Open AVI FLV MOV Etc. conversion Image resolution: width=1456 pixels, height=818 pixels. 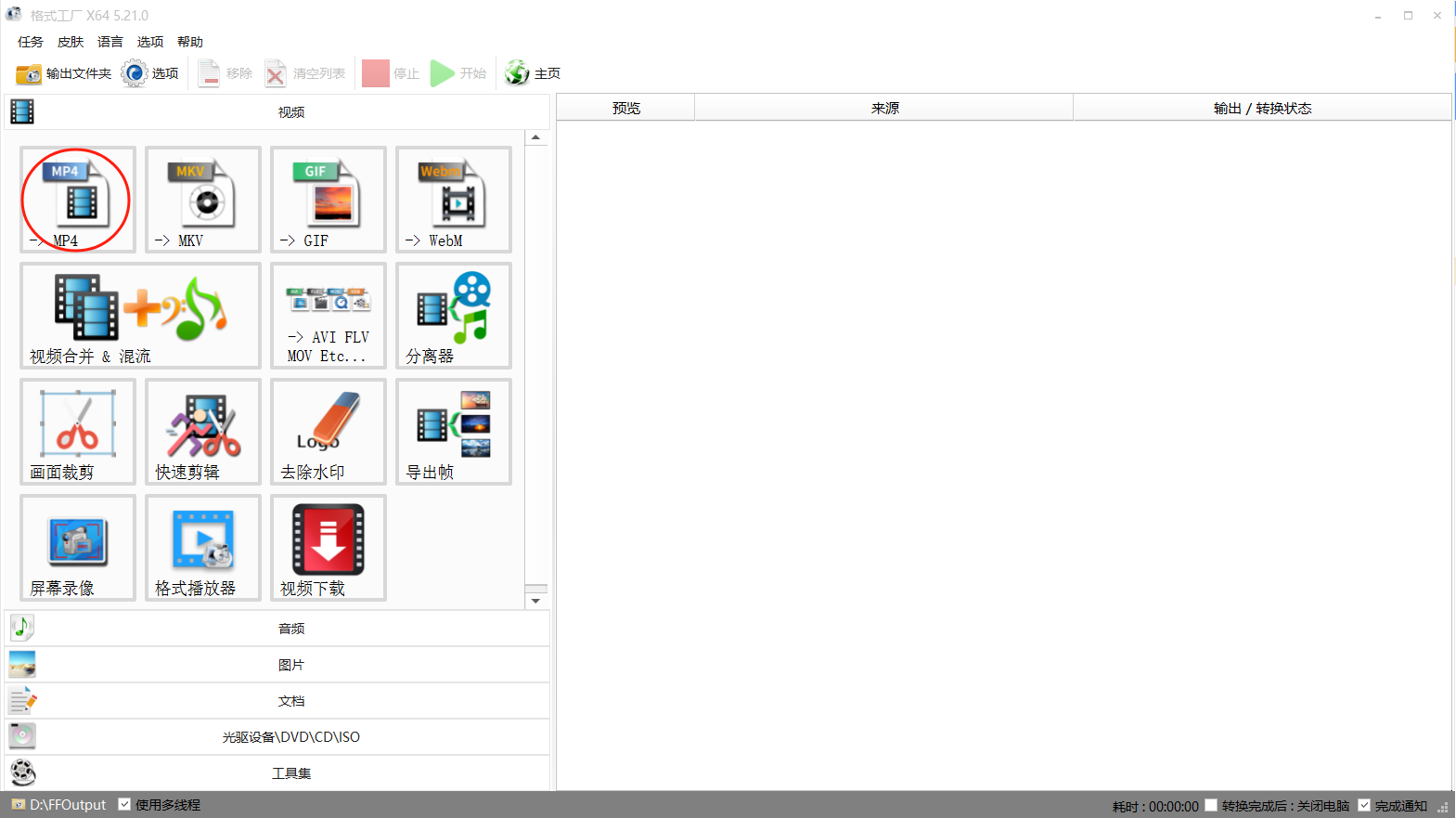(329, 316)
